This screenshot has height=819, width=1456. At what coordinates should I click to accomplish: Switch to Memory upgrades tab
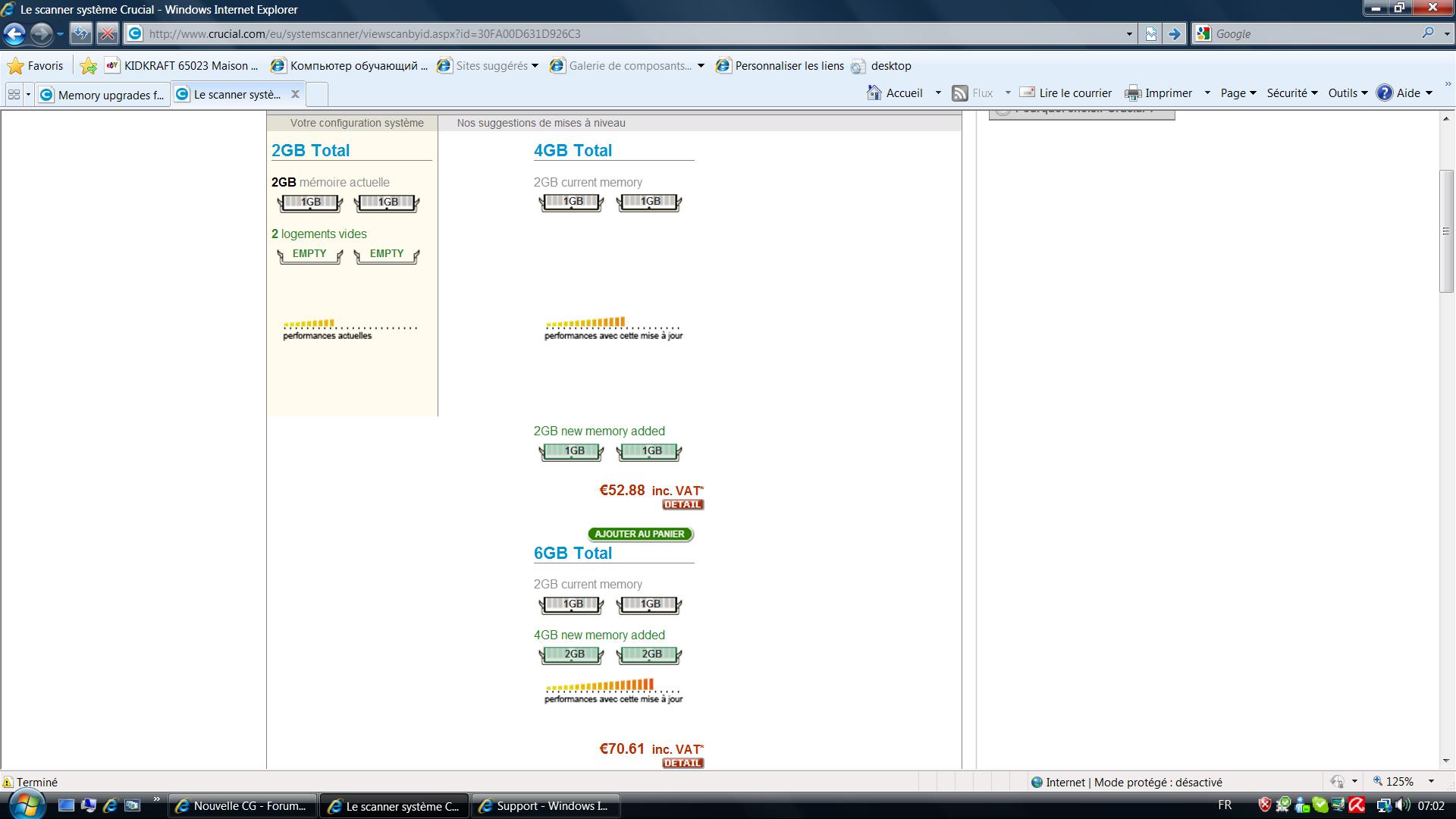pyautogui.click(x=102, y=95)
